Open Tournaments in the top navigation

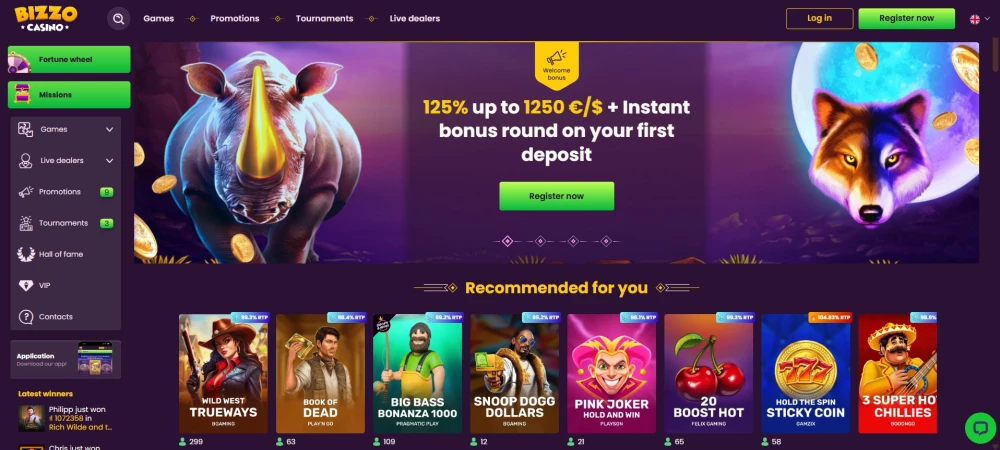[x=324, y=18]
